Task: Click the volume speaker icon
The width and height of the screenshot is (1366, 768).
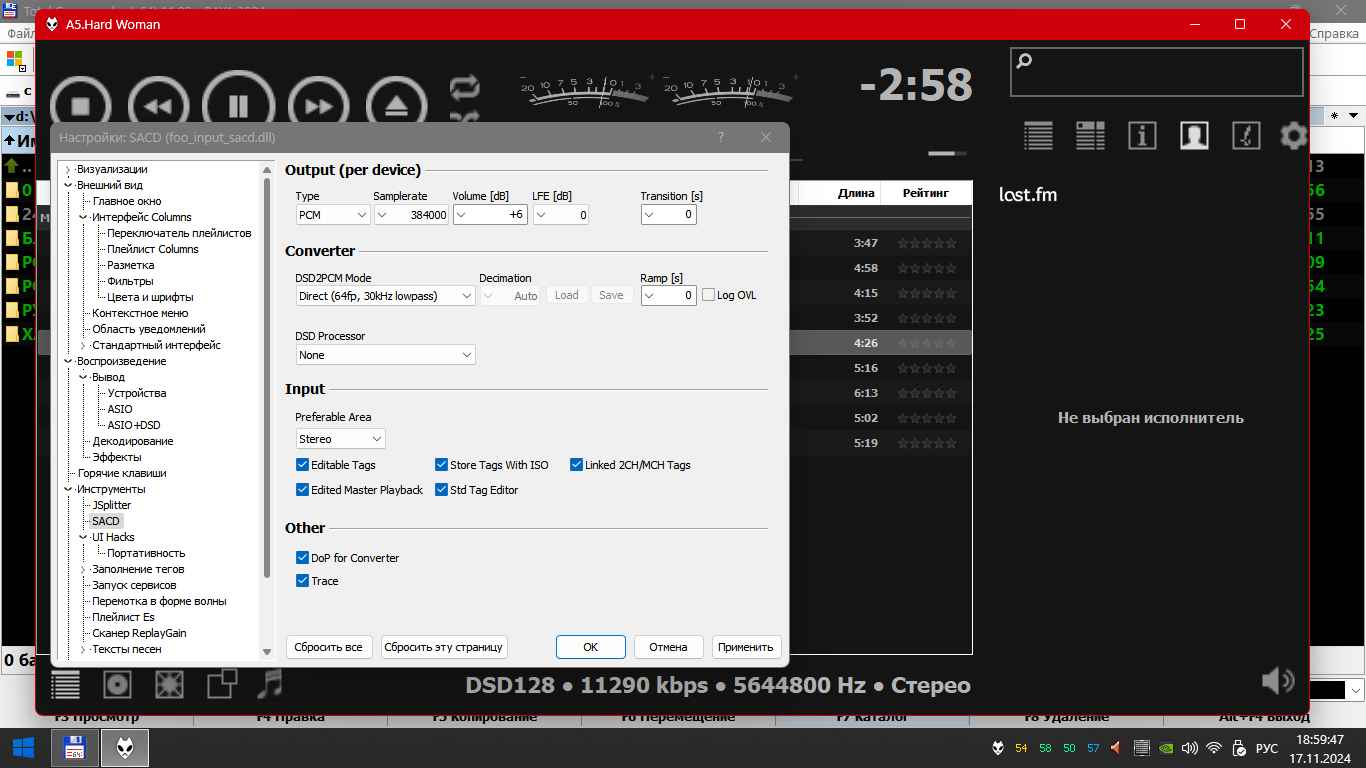Action: [x=1277, y=682]
